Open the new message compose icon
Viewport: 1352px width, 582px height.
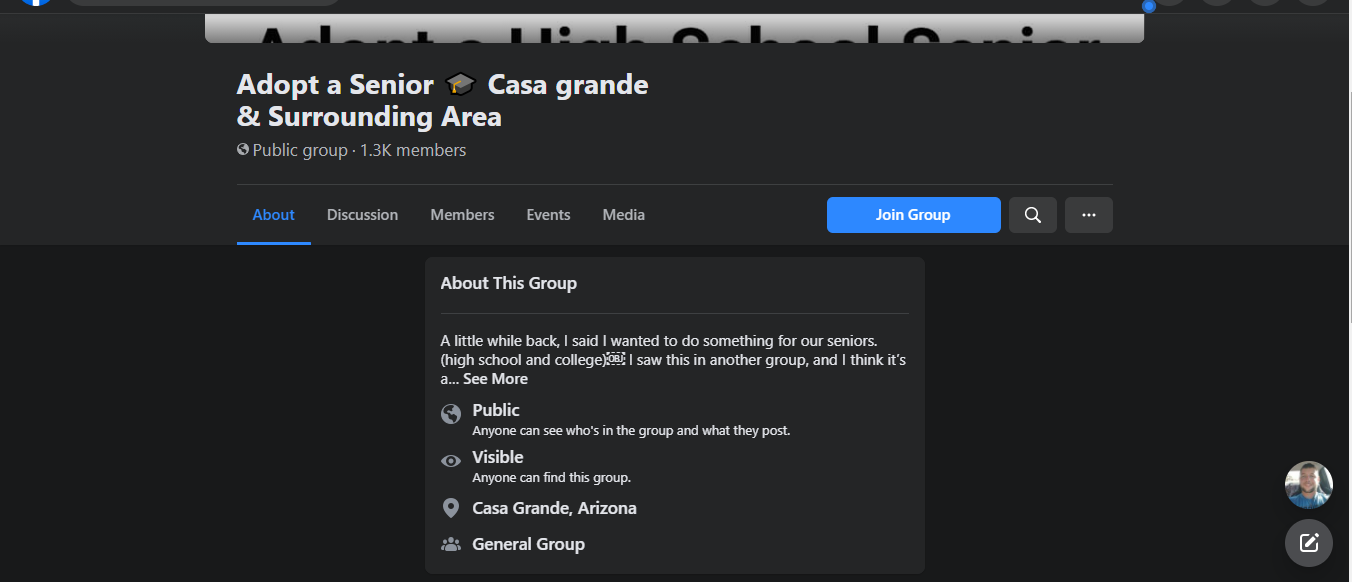point(1308,543)
